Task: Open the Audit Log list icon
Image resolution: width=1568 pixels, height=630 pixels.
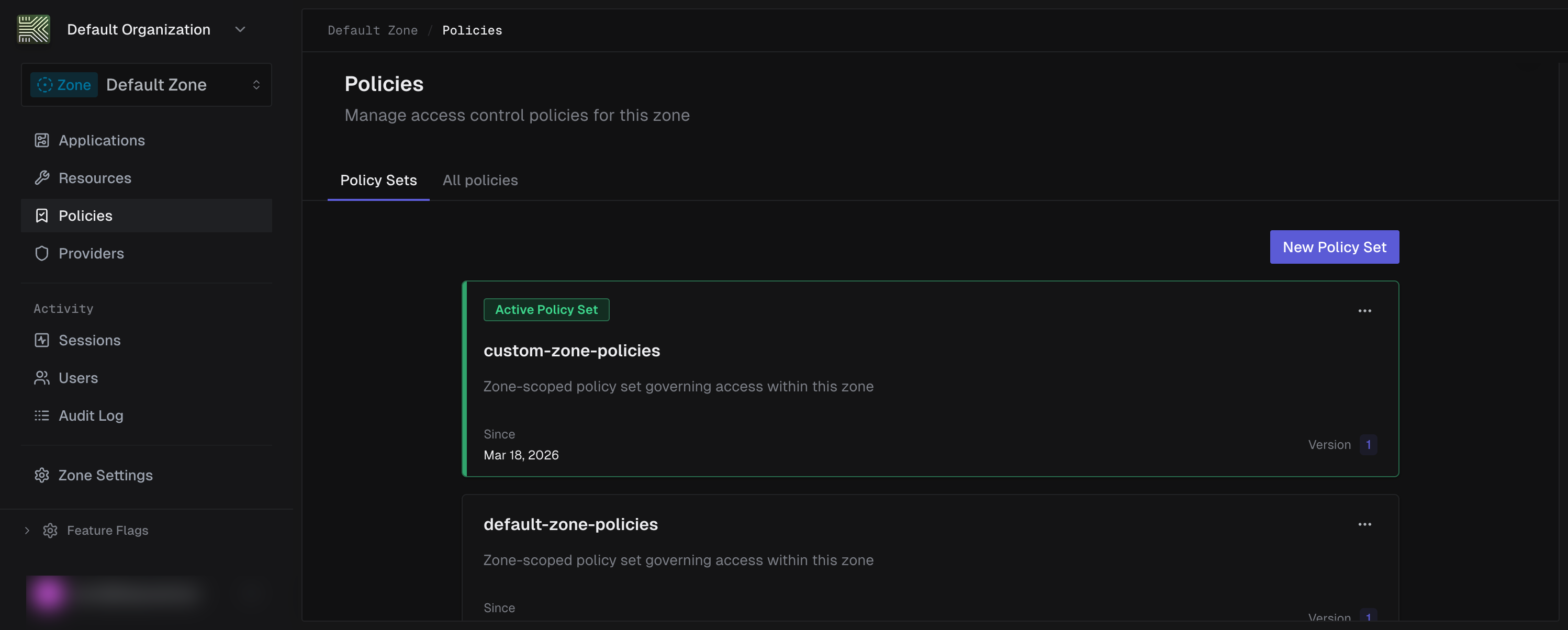Action: tap(41, 415)
